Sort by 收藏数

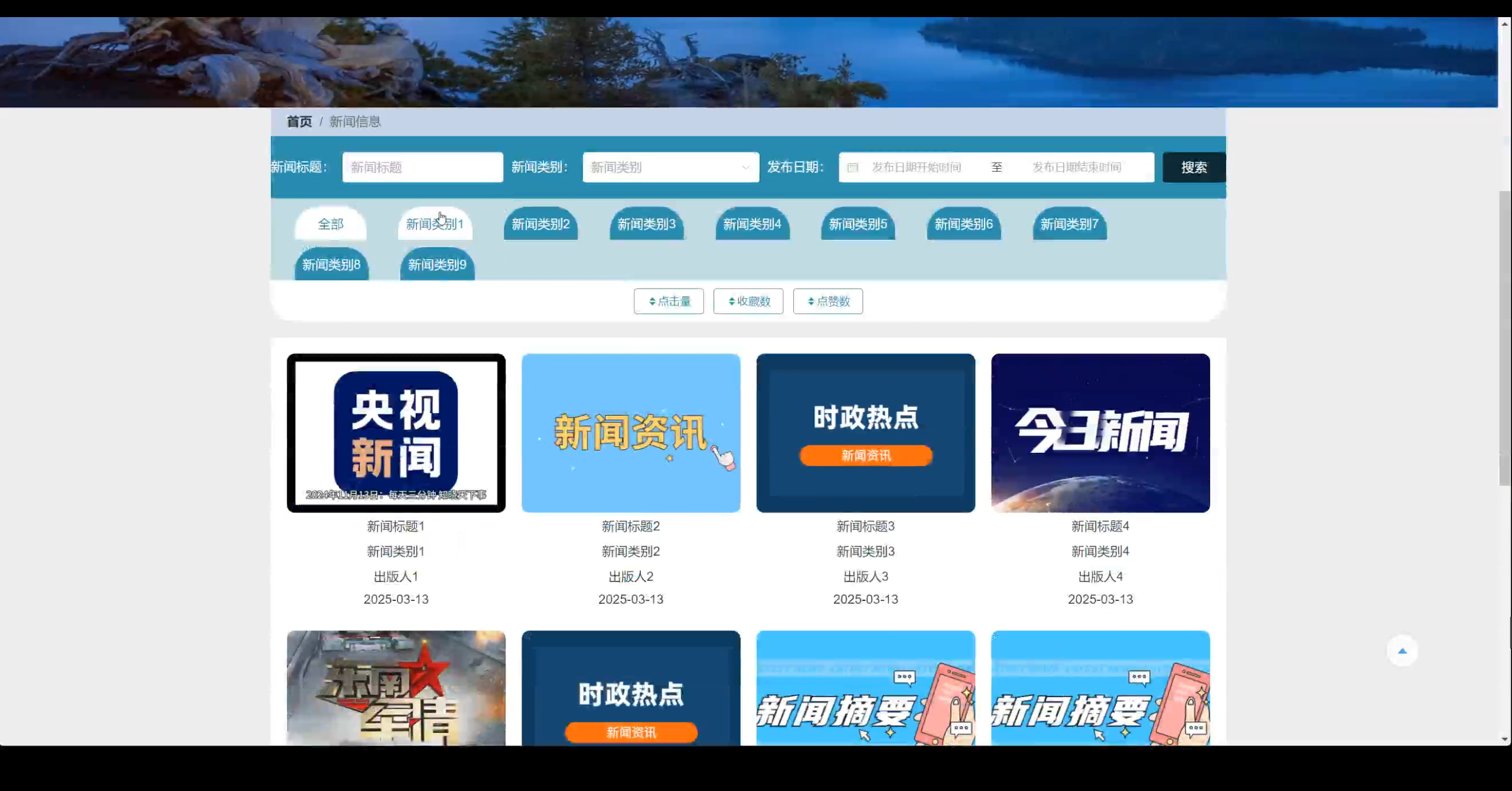(748, 301)
